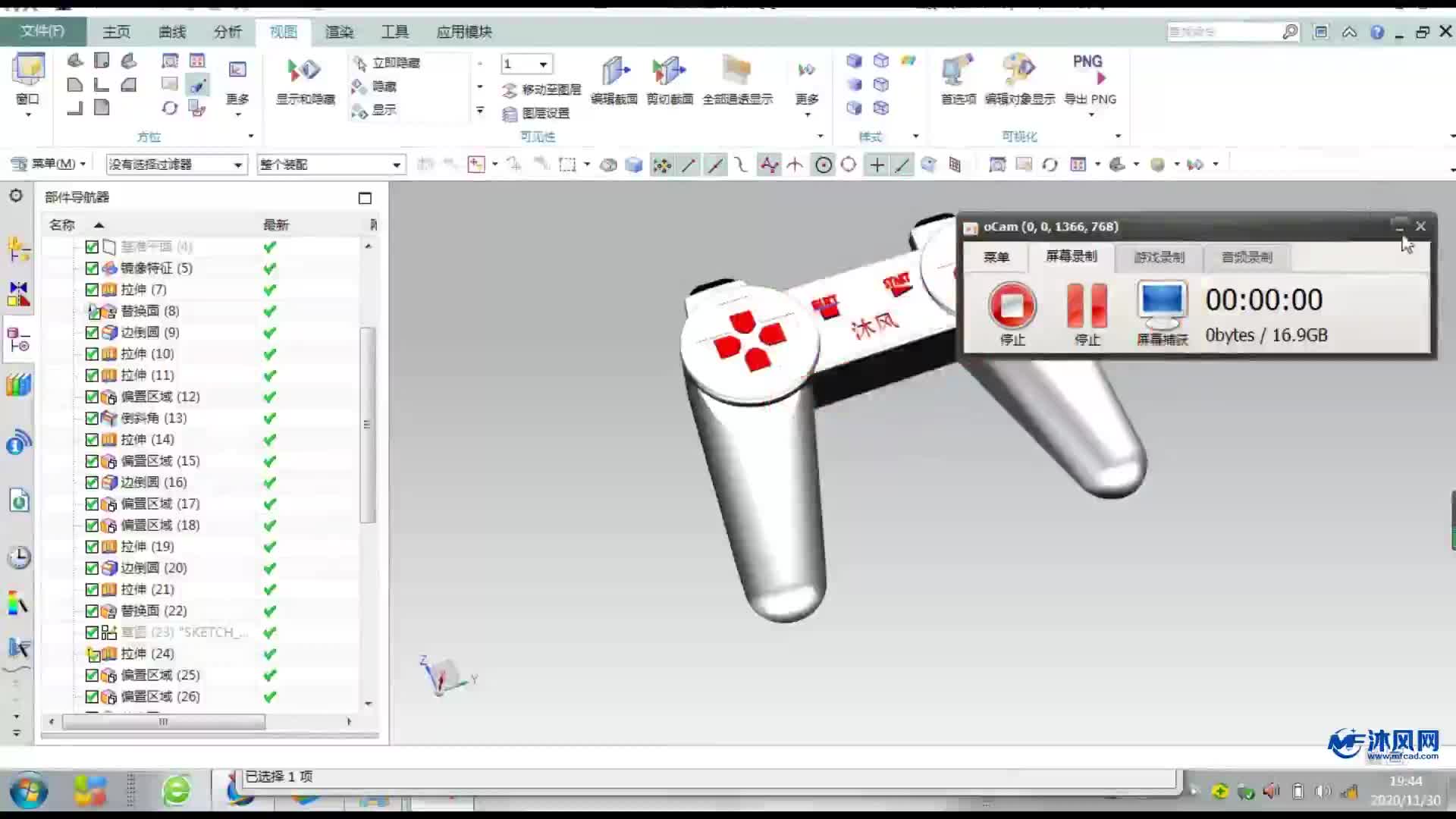Click the 显示和隐藏 show-and-hide icon
This screenshot has width=1456, height=819.
pyautogui.click(x=305, y=71)
